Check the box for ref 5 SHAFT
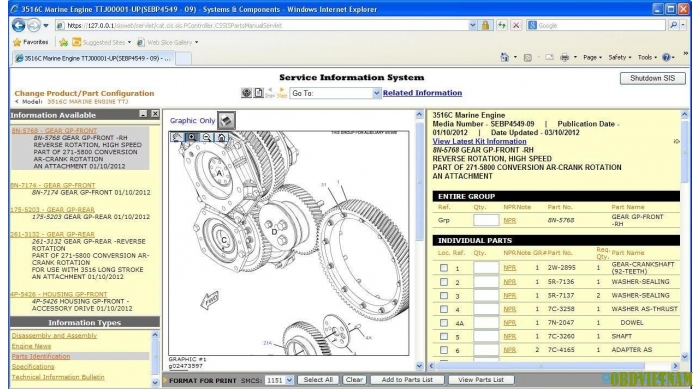 pos(443,336)
